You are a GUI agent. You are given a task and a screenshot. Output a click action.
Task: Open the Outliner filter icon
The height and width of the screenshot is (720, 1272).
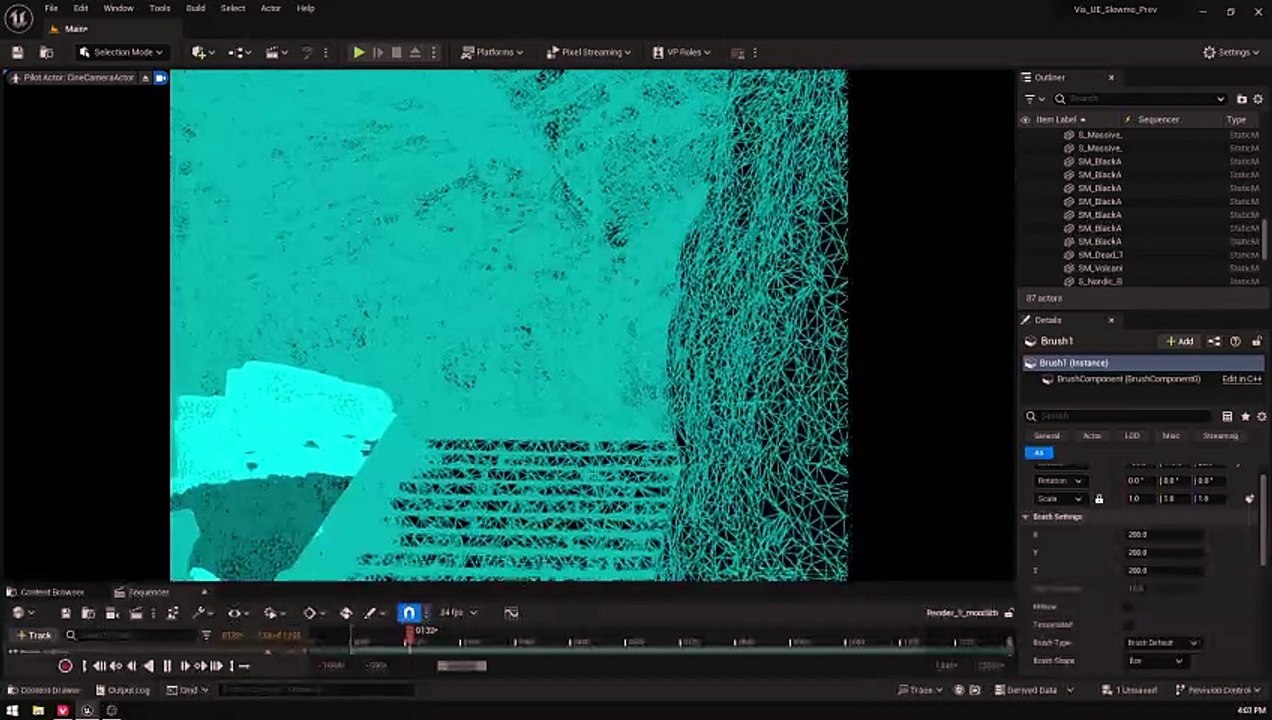point(1033,99)
